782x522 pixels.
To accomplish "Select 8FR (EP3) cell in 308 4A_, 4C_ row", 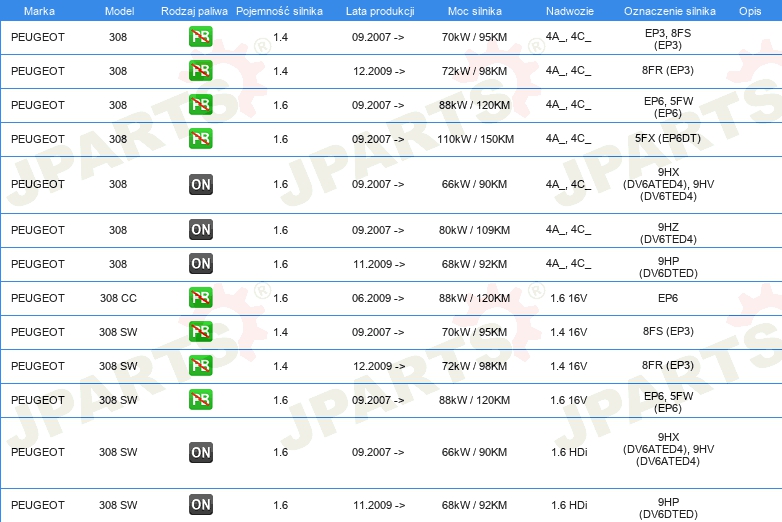I will click(x=668, y=70).
